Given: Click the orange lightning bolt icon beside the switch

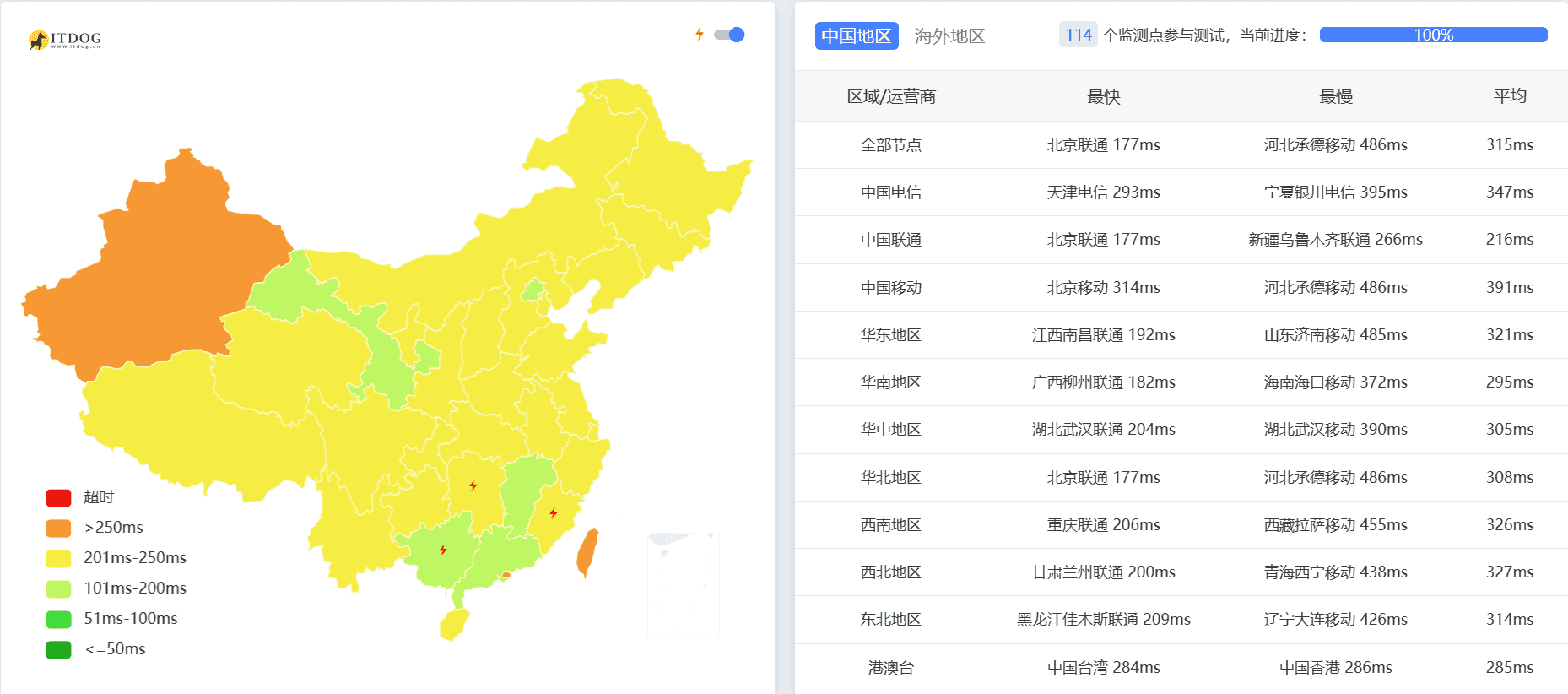Looking at the screenshot, I should 699,35.
